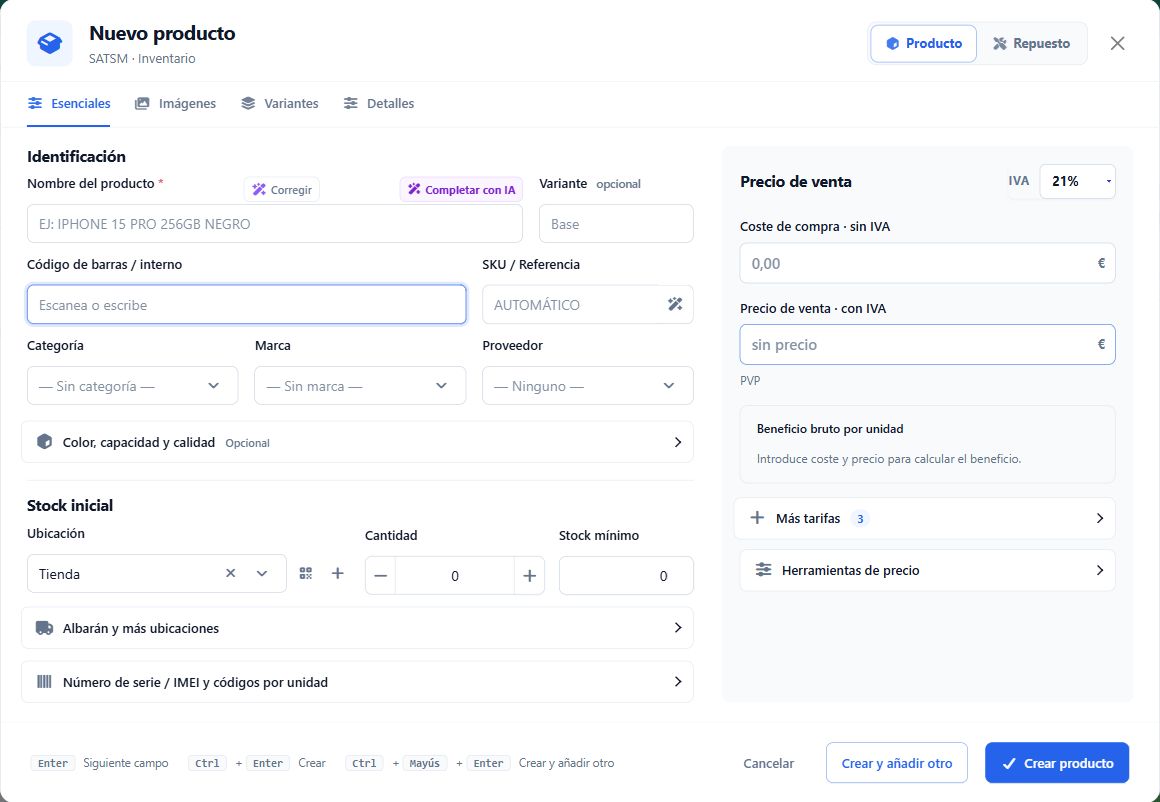Click the Precio de venta con IVA field

coord(927,345)
